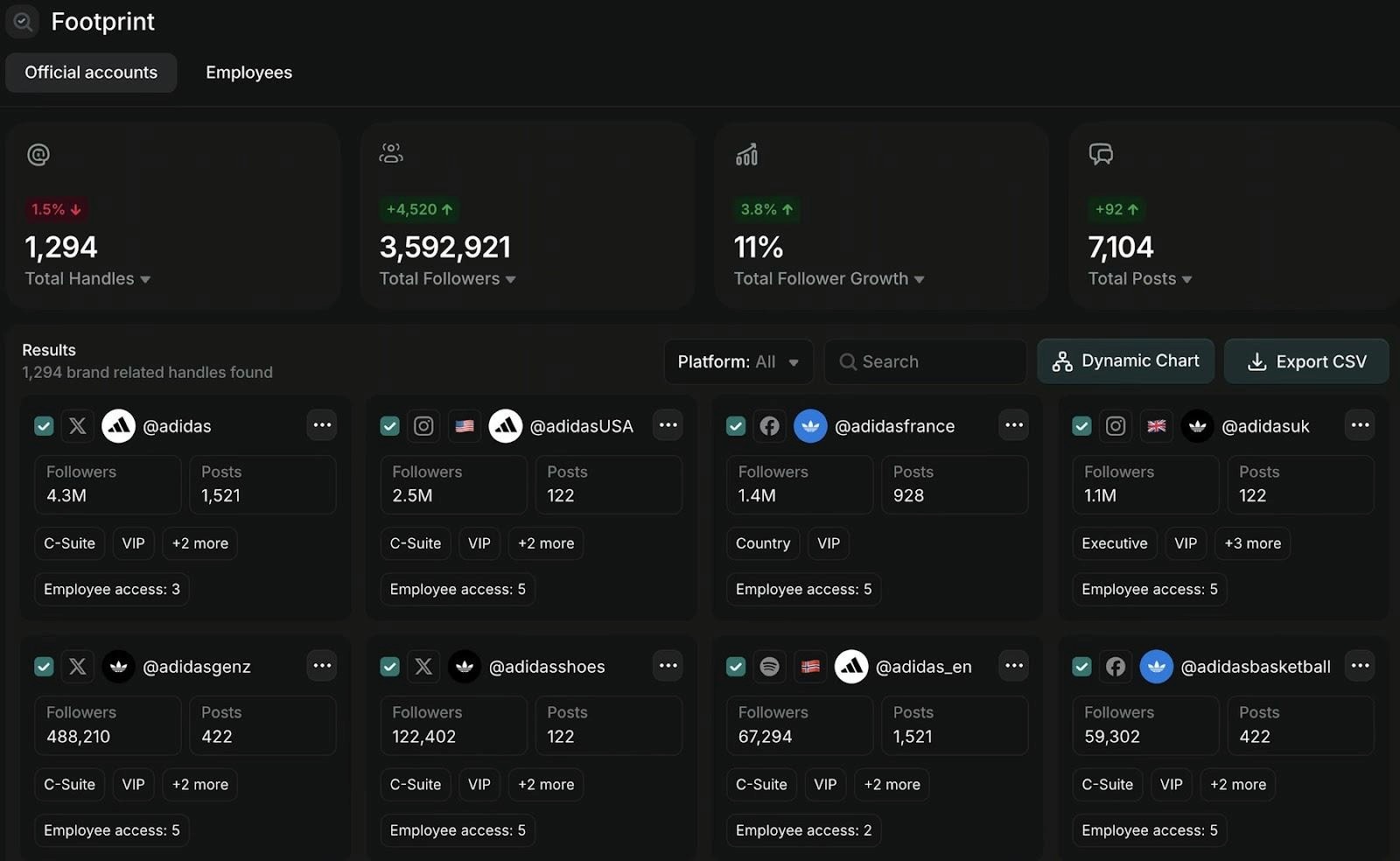The height and width of the screenshot is (861, 1400).
Task: Open the three-dot menu on @adidasuk card
Action: click(x=1361, y=425)
